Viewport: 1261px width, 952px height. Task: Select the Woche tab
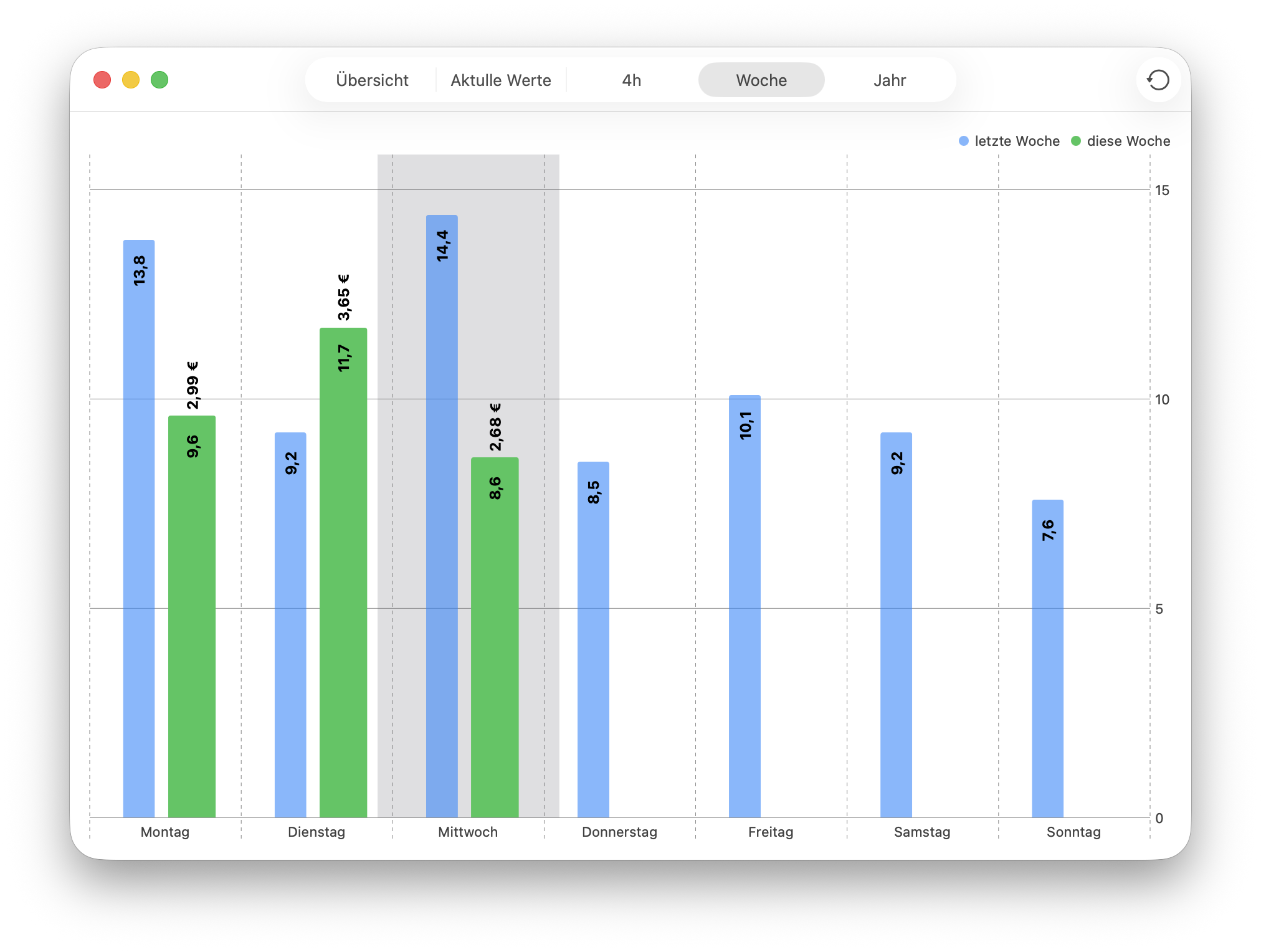click(x=761, y=80)
